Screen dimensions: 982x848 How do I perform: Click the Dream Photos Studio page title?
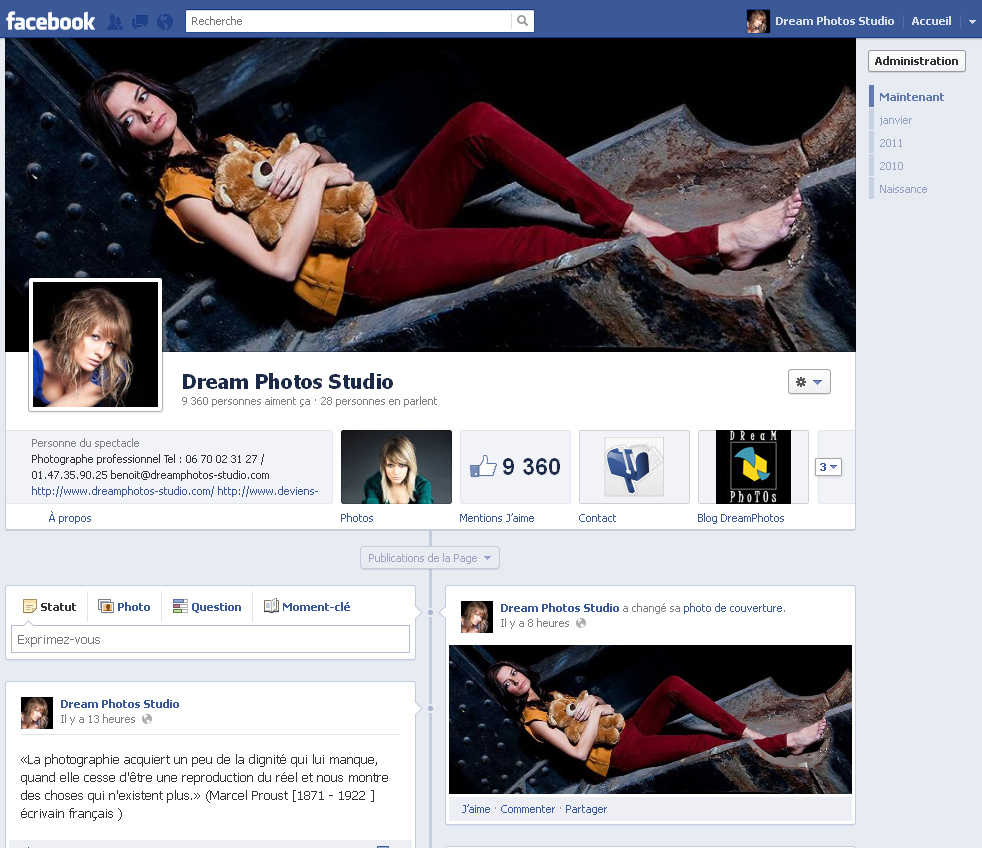coord(287,381)
